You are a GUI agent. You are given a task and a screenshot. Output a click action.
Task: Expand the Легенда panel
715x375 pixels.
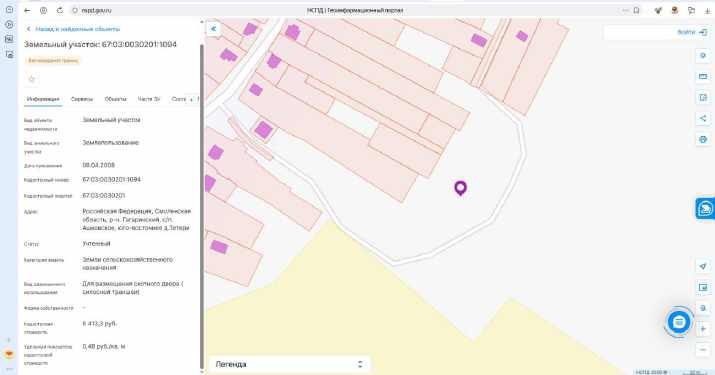coord(289,364)
